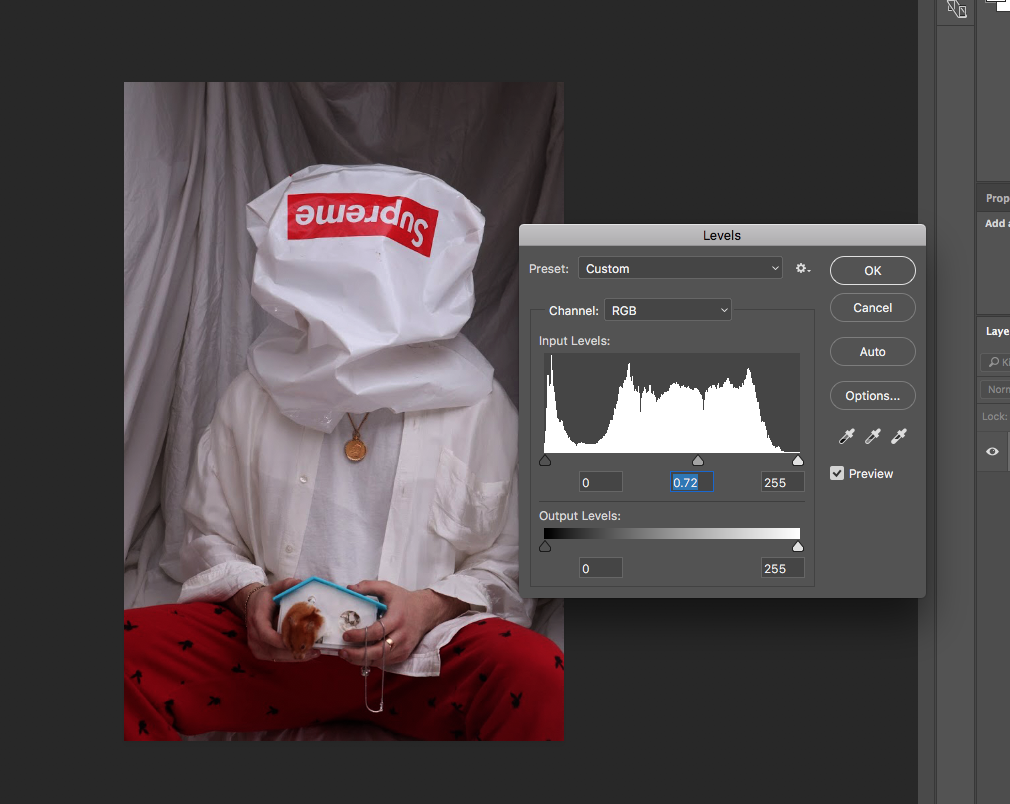Select the gray point eyedropper
Viewport: 1010px width, 804px height.
point(872,437)
